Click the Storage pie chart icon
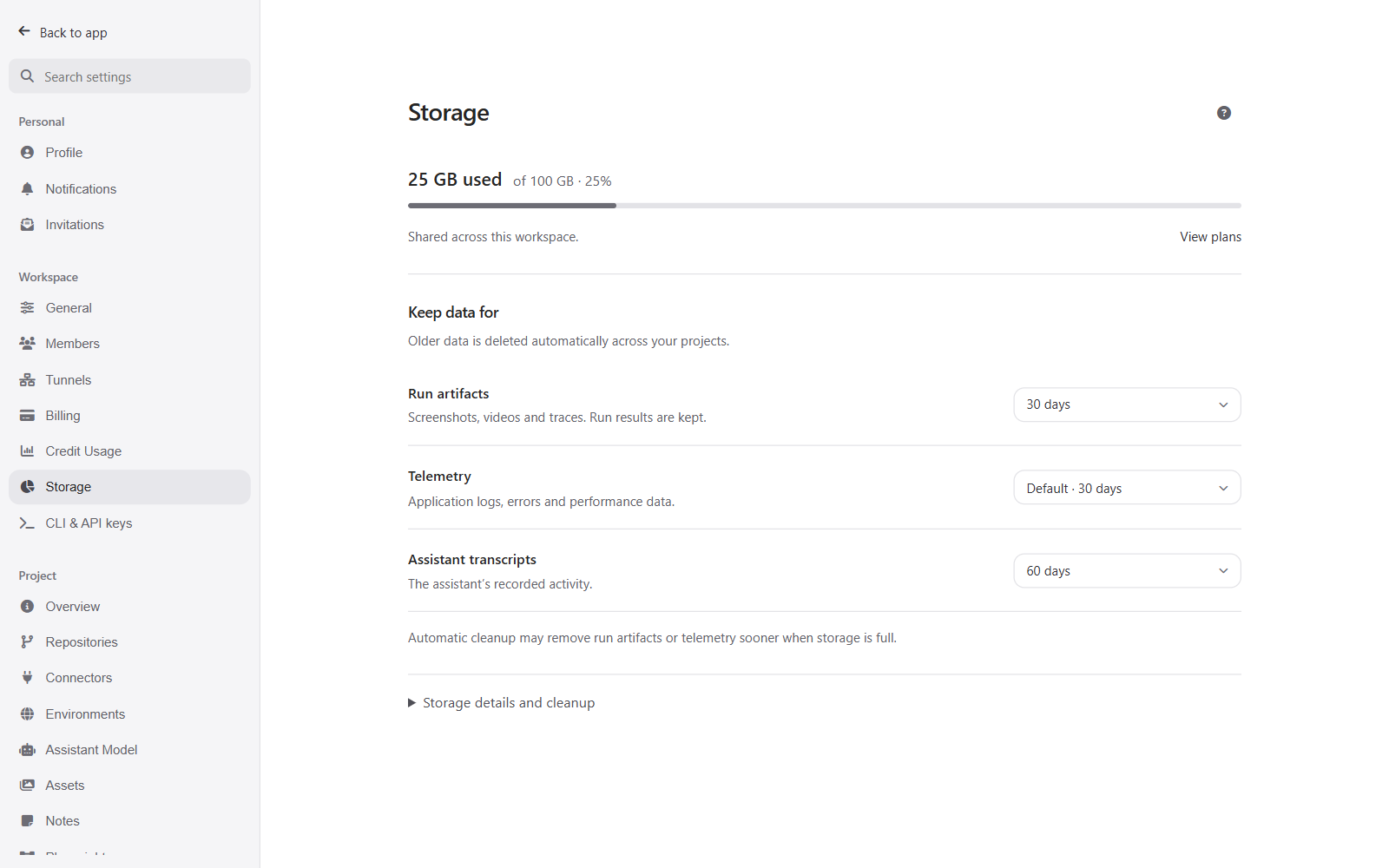 (x=28, y=487)
